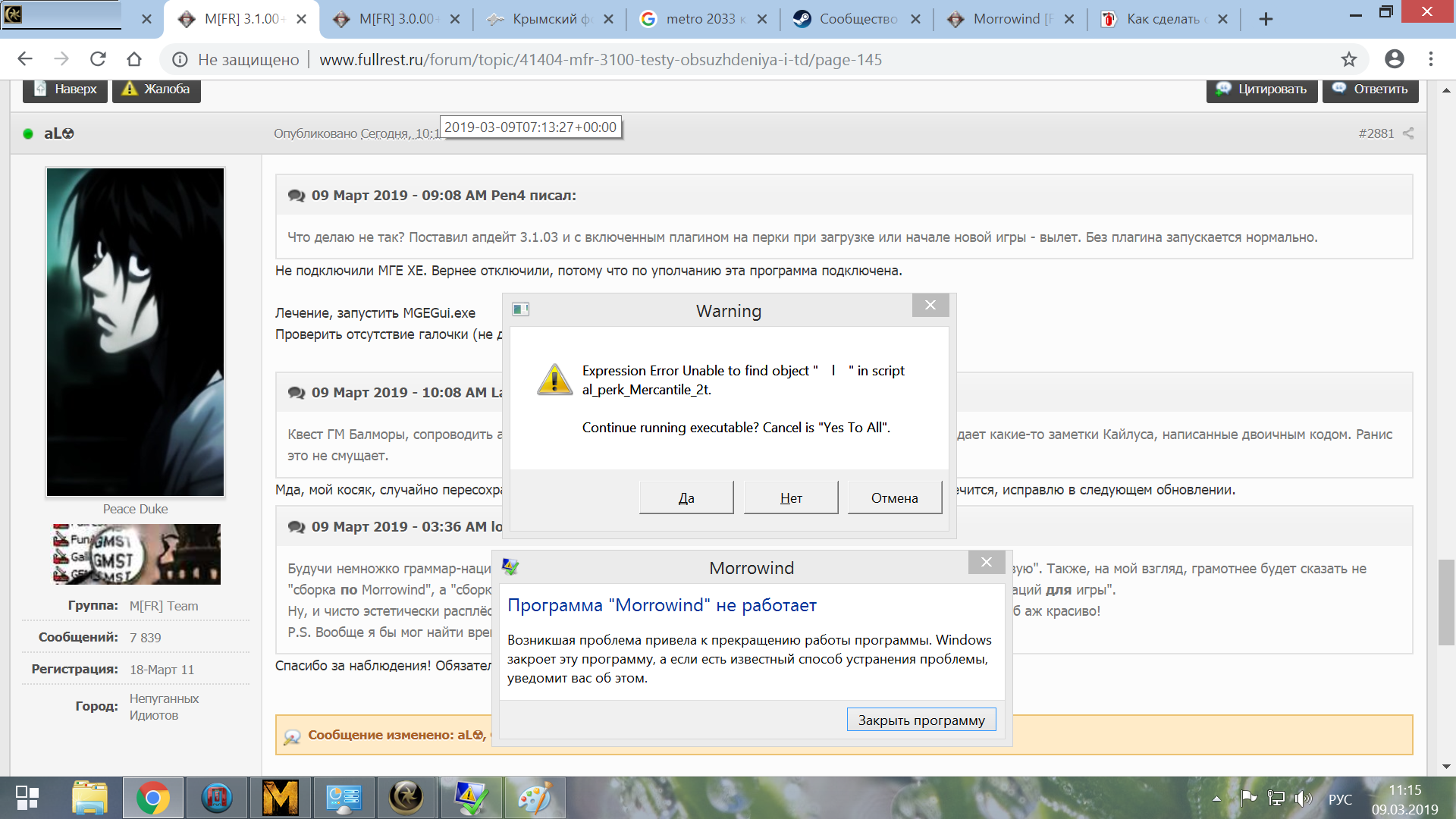Close the metro 2033 tab

(762, 19)
